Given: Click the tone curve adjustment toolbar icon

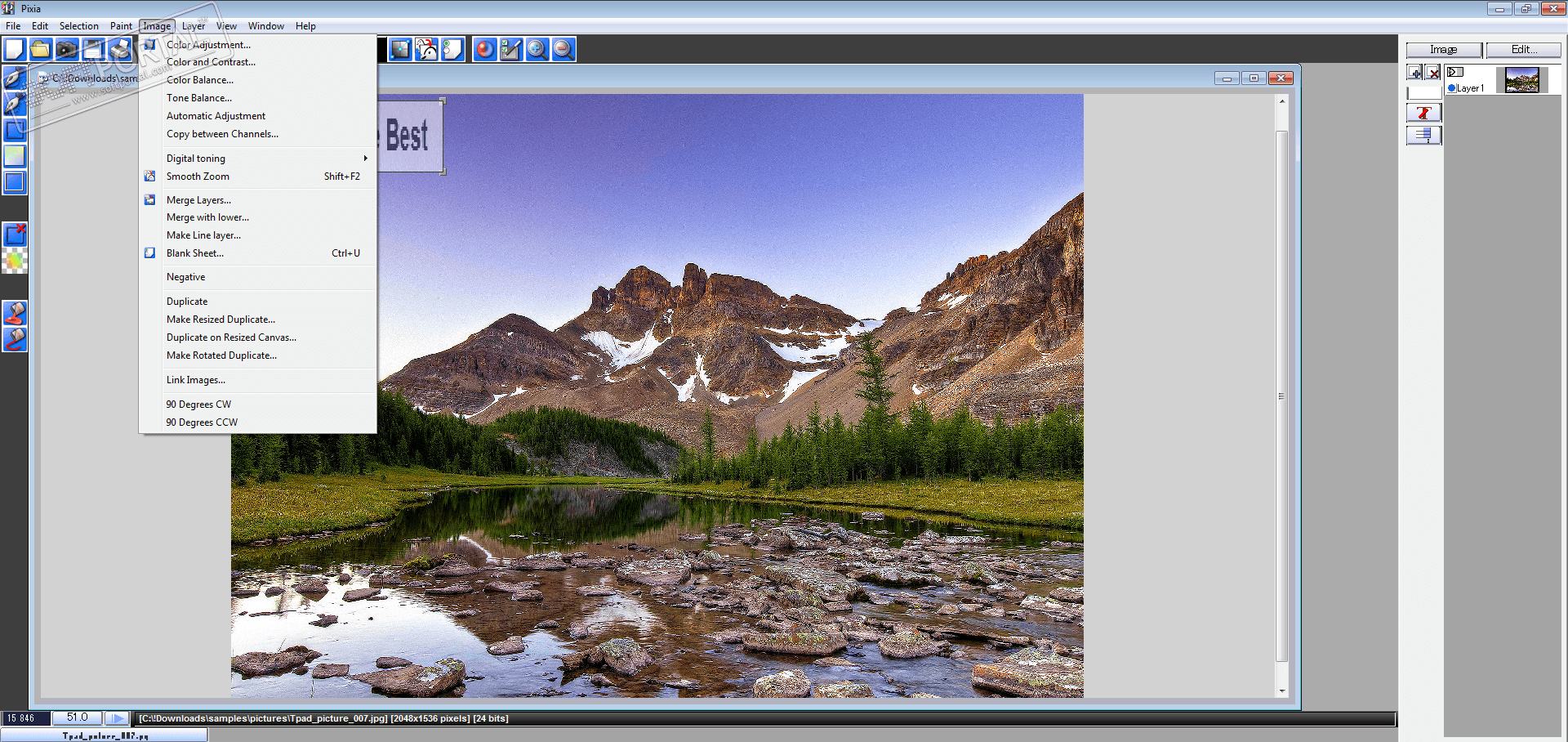Looking at the screenshot, I should click(x=400, y=49).
